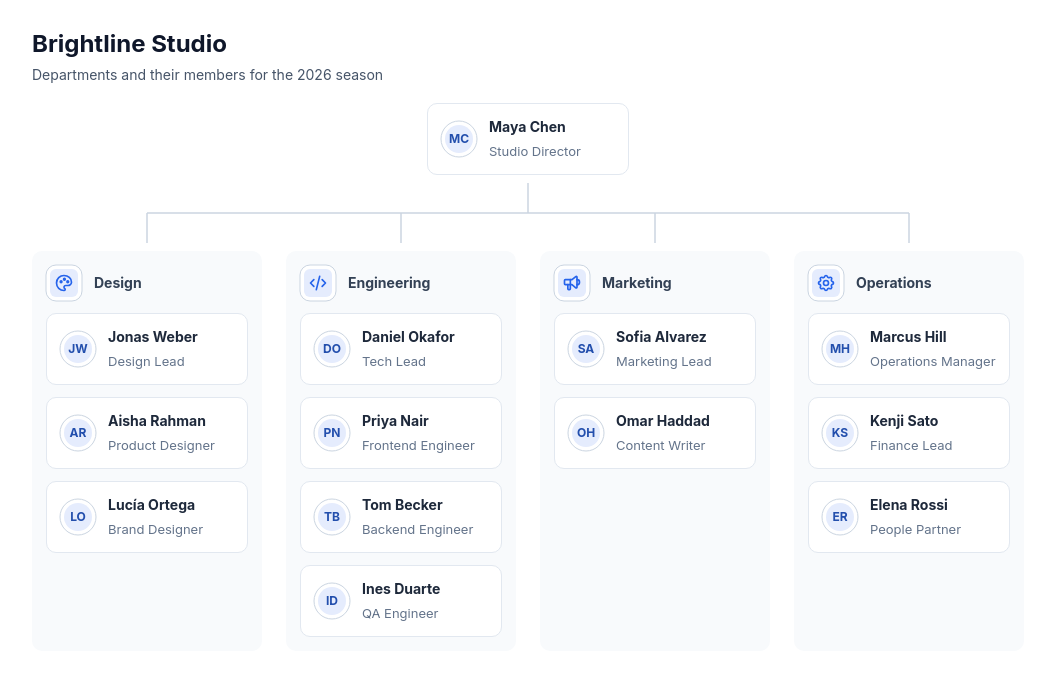Click the Design Lead role text

tap(146, 362)
